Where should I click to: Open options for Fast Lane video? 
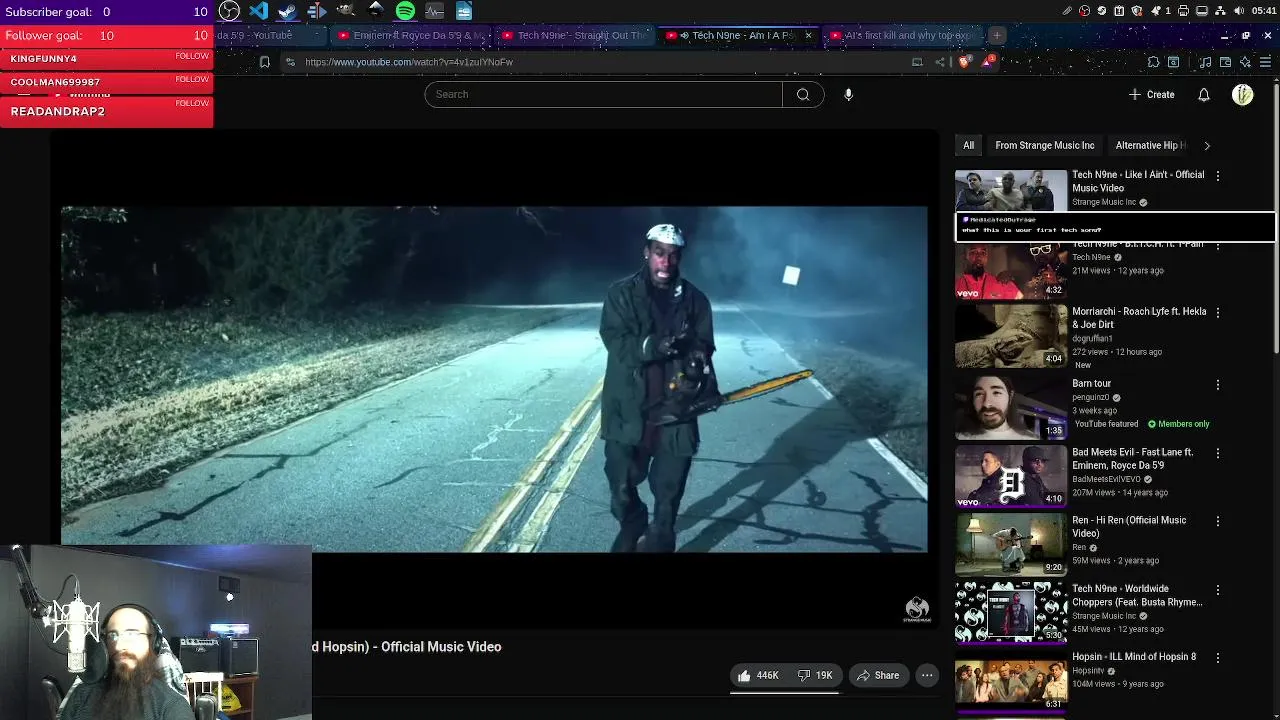click(x=1217, y=453)
